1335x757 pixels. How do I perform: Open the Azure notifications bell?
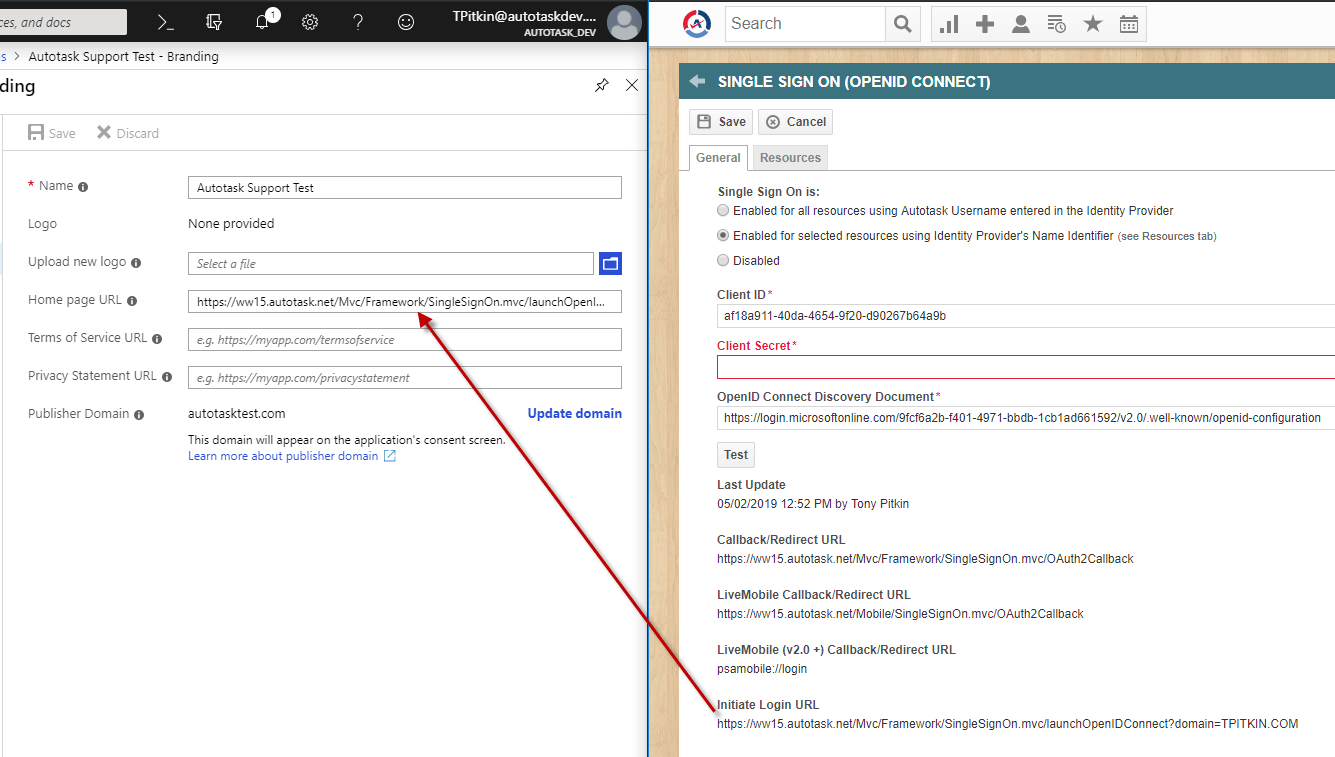point(261,21)
